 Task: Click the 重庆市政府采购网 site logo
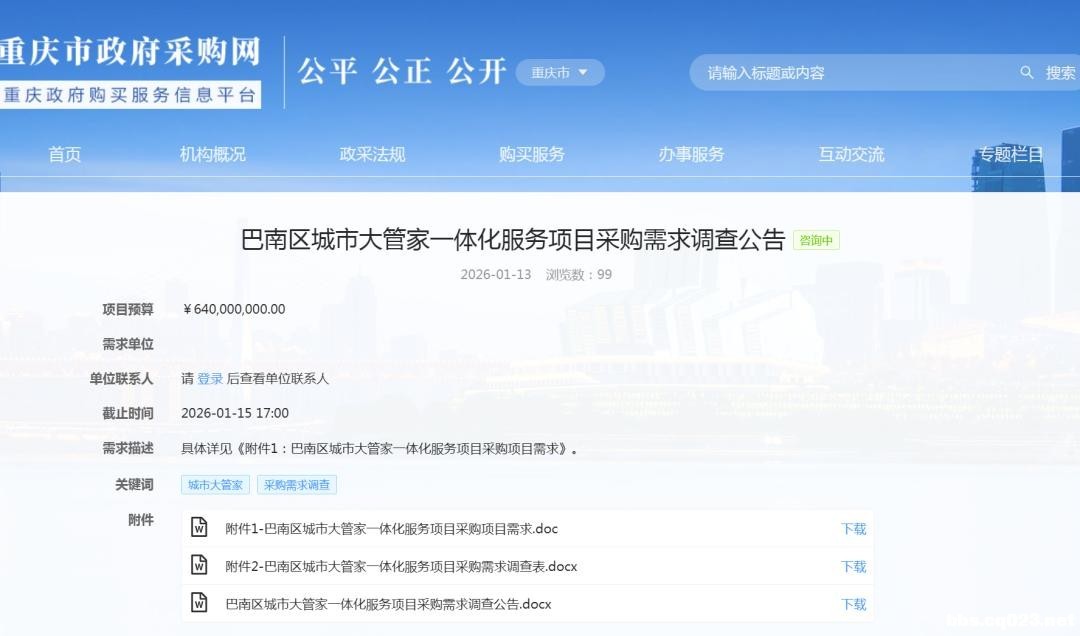130,70
